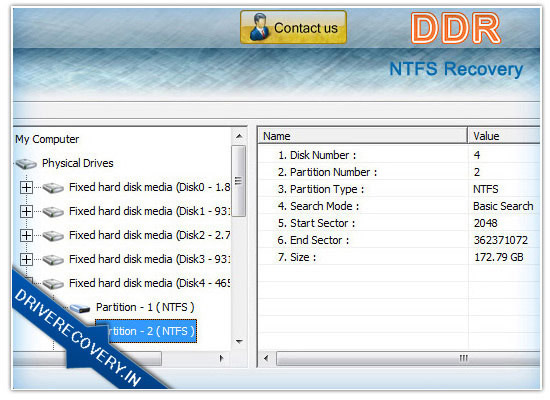Click the Name column header
Viewport: 550px width, 400px height.
click(x=363, y=136)
